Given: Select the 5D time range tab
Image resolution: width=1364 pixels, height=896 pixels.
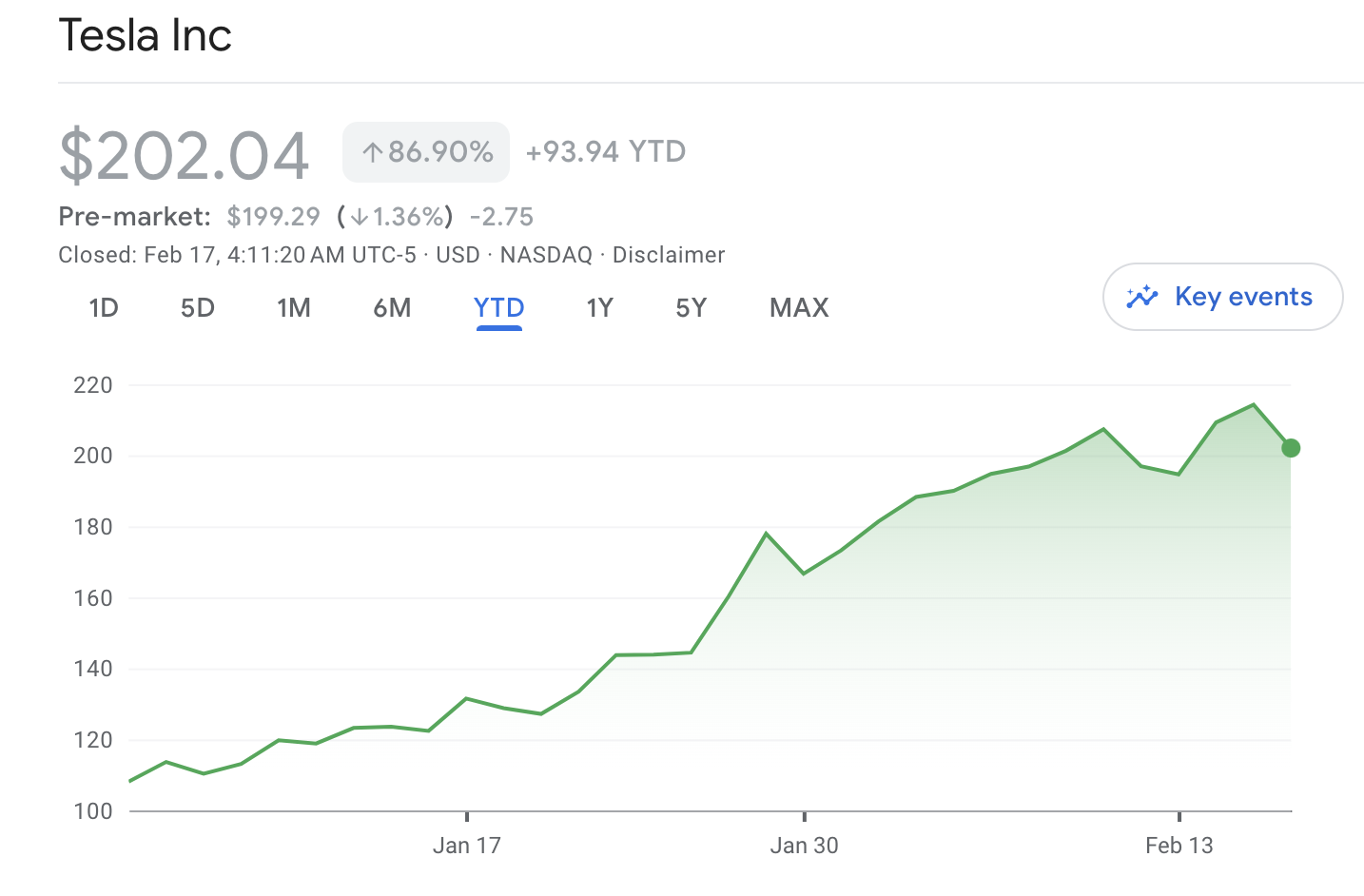Looking at the screenshot, I should click(198, 308).
